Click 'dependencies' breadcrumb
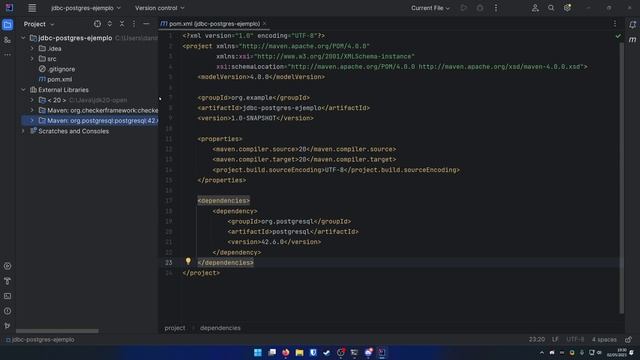The height and width of the screenshot is (360, 640). [220, 328]
